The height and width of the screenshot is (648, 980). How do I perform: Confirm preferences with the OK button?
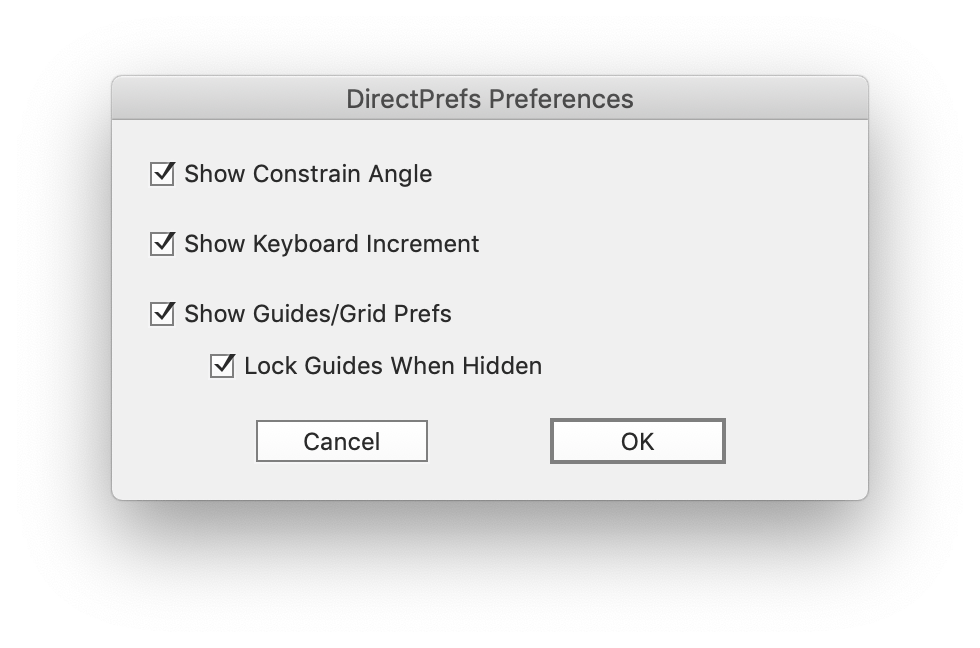[x=637, y=441]
